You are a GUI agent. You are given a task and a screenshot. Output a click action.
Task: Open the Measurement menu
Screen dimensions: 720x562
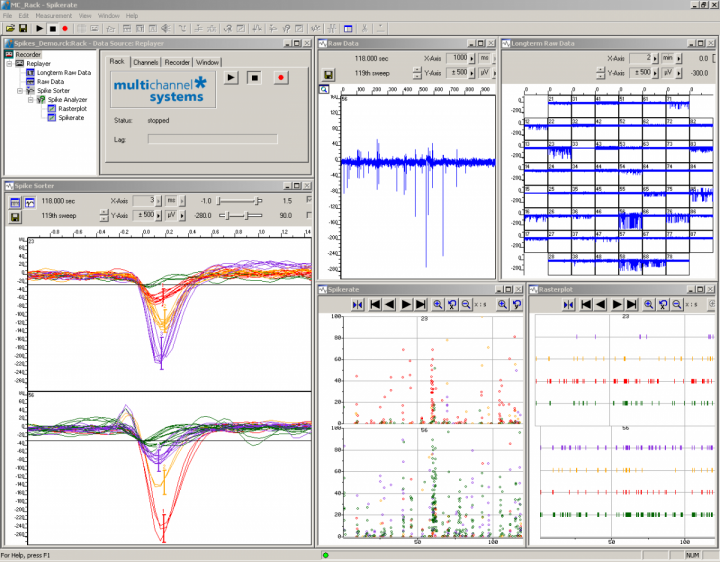pyautogui.click(x=53, y=16)
